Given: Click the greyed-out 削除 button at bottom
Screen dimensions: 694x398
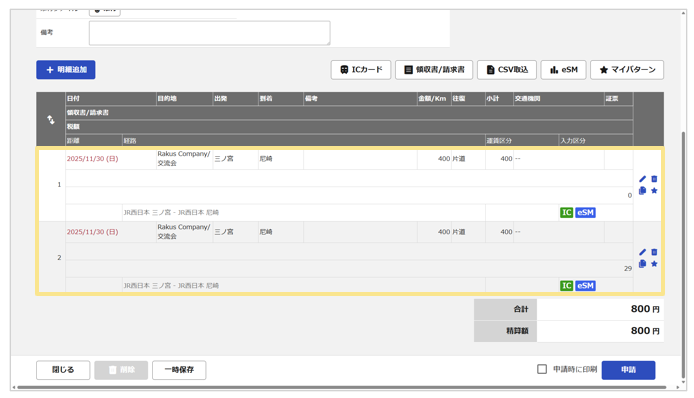Looking at the screenshot, I should [x=121, y=370].
